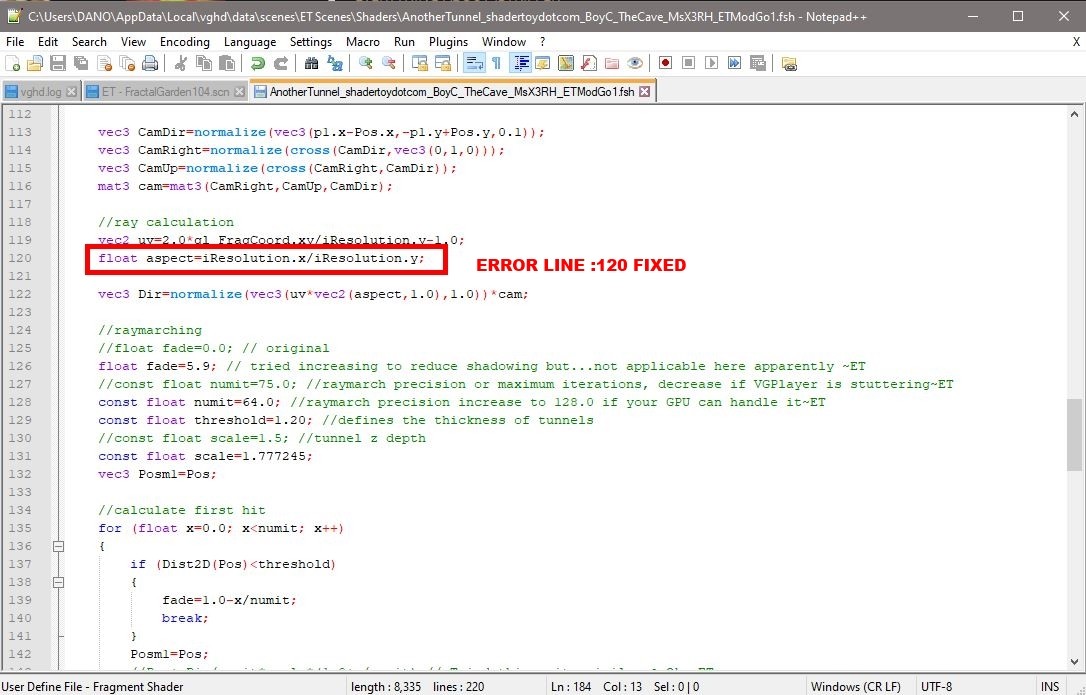This screenshot has height=695, width=1086.
Task: Click the vertical scrollbar down arrow
Action: (x=1074, y=661)
